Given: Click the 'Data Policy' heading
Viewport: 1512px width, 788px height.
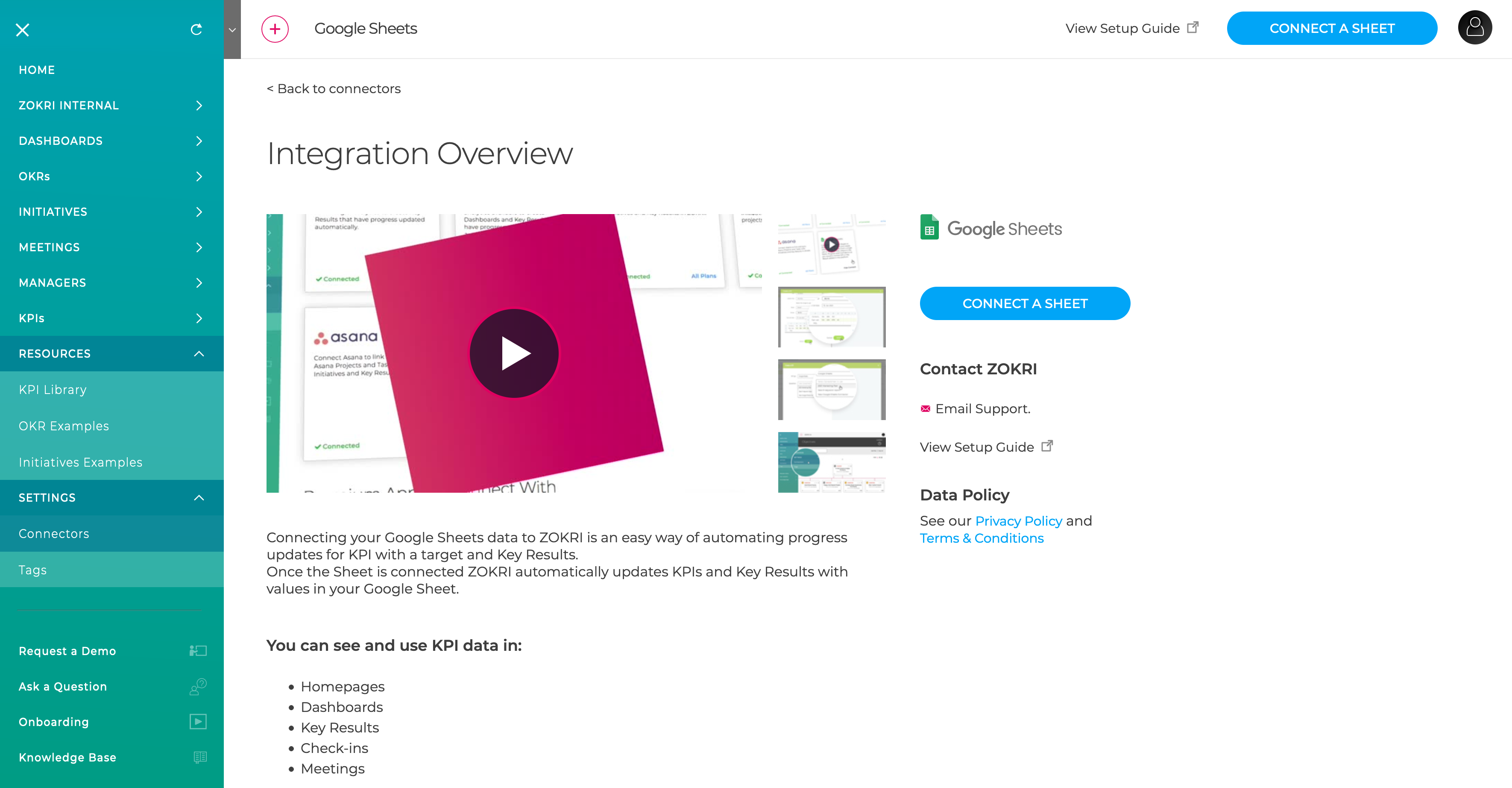Looking at the screenshot, I should coord(964,495).
